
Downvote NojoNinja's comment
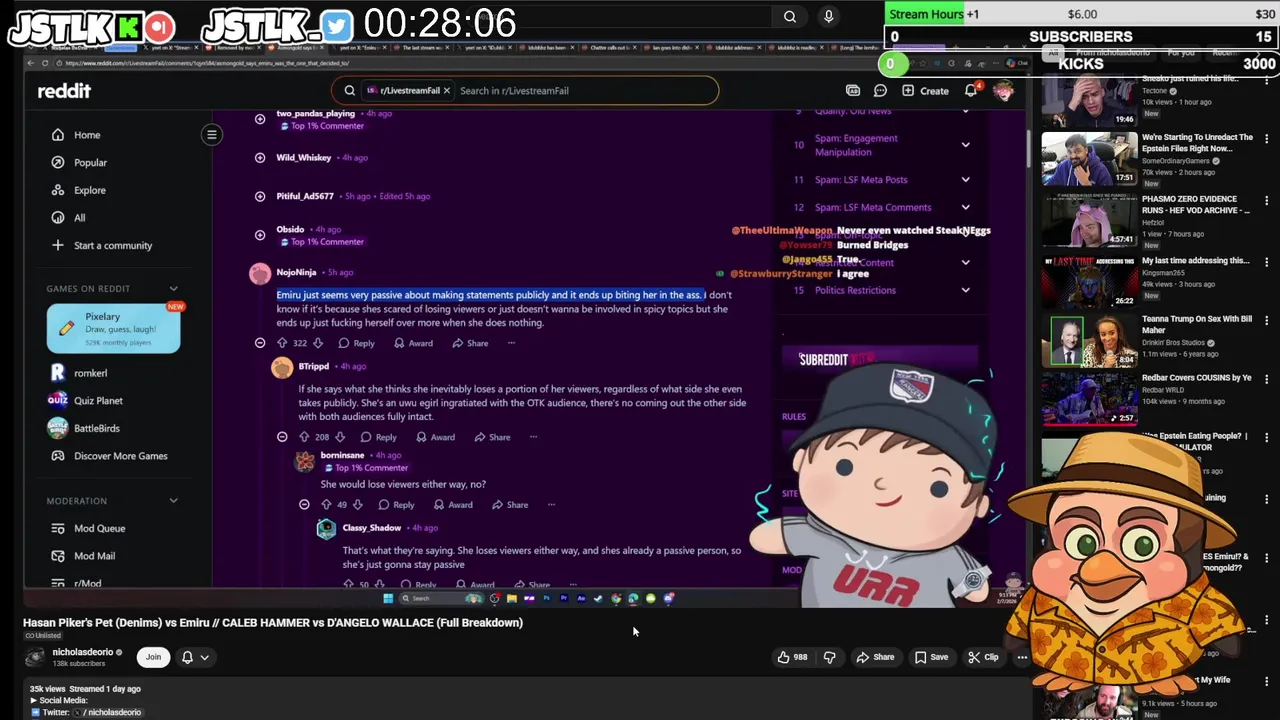(x=318, y=343)
